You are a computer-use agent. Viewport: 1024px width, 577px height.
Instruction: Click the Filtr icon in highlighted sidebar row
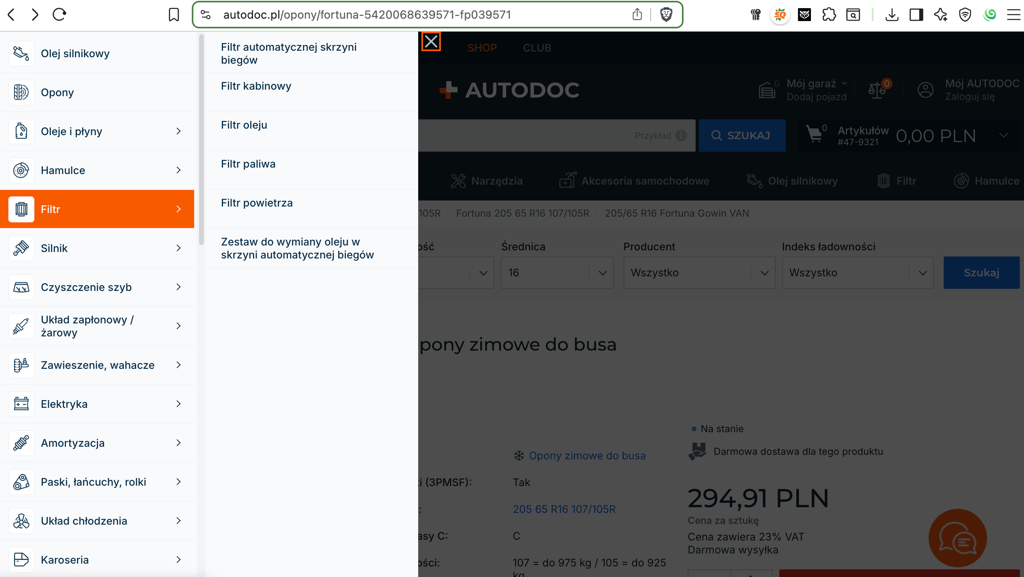click(21, 209)
